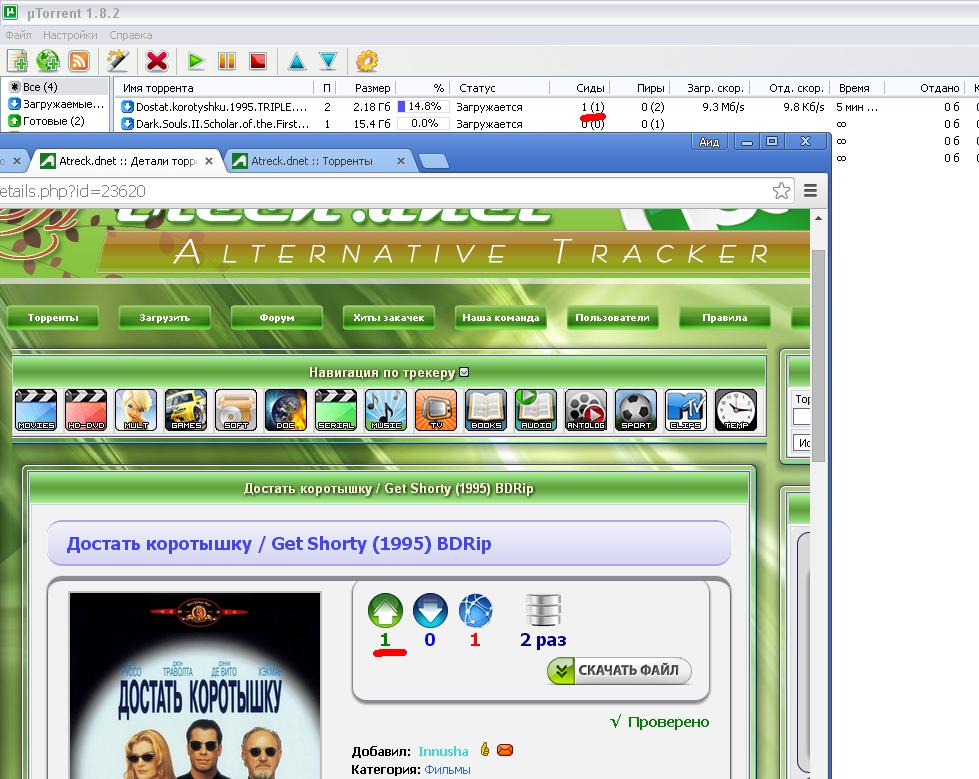This screenshot has height=779, width=979.
Task: Open the RSS feed toolbar icon
Action: pos(79,61)
